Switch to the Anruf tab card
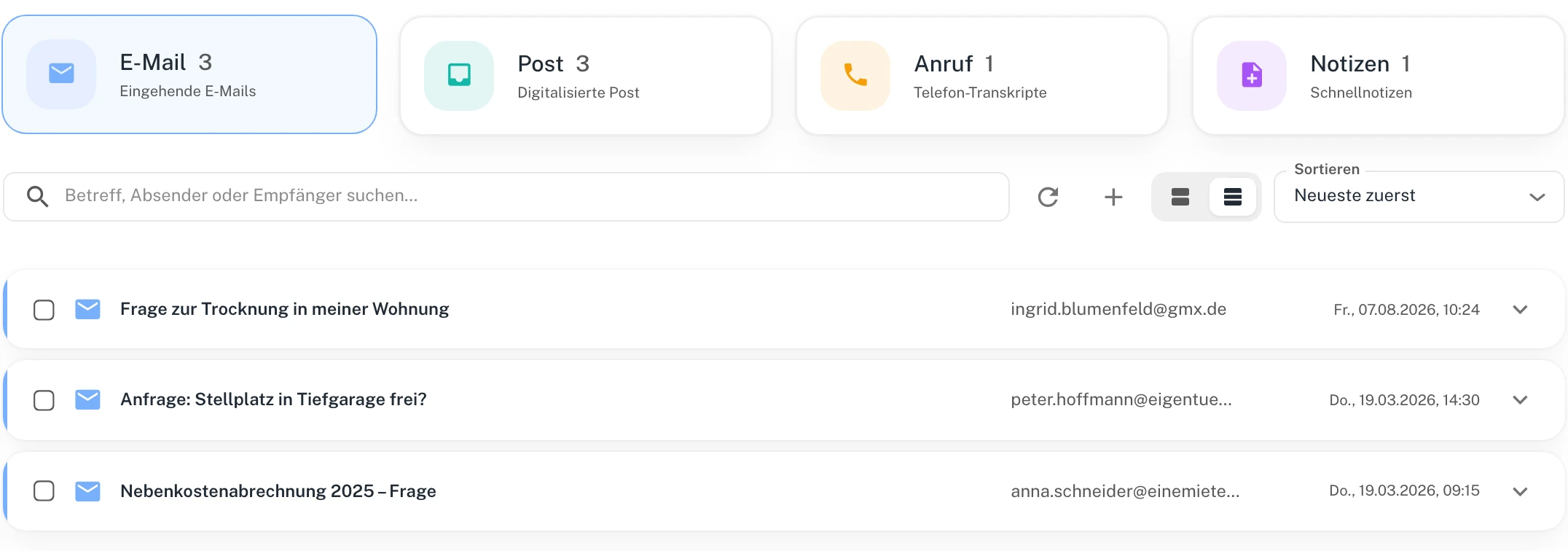Screen dimensions: 1568x551 click(x=982, y=76)
